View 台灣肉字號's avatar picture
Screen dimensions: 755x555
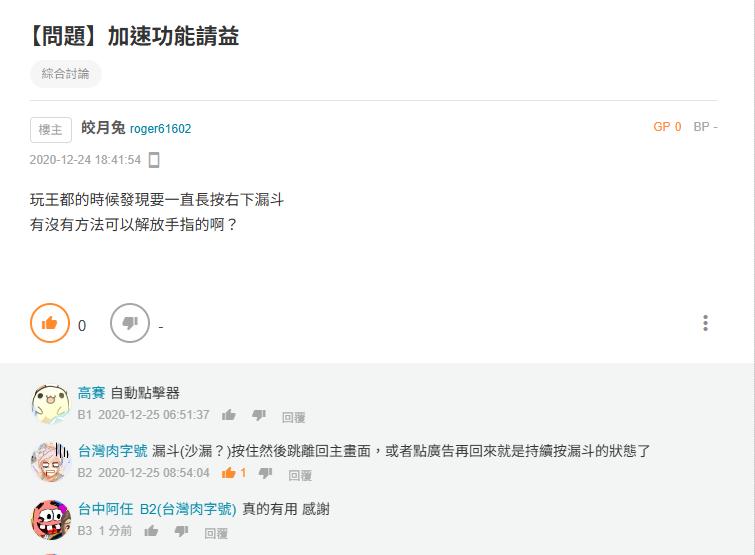50,462
